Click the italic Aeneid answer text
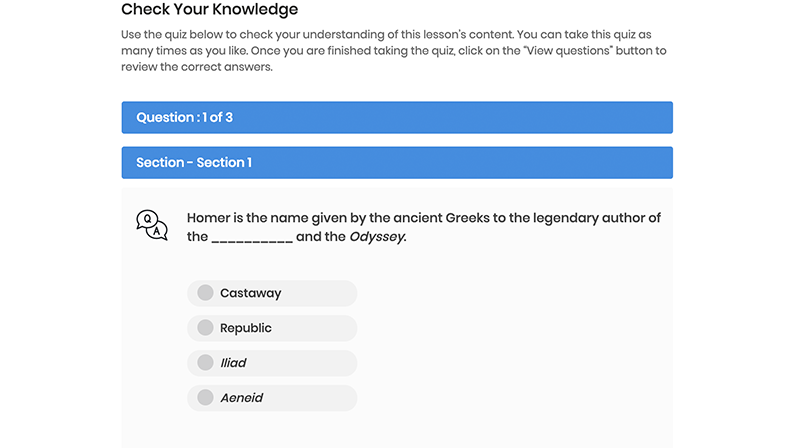 tap(242, 398)
